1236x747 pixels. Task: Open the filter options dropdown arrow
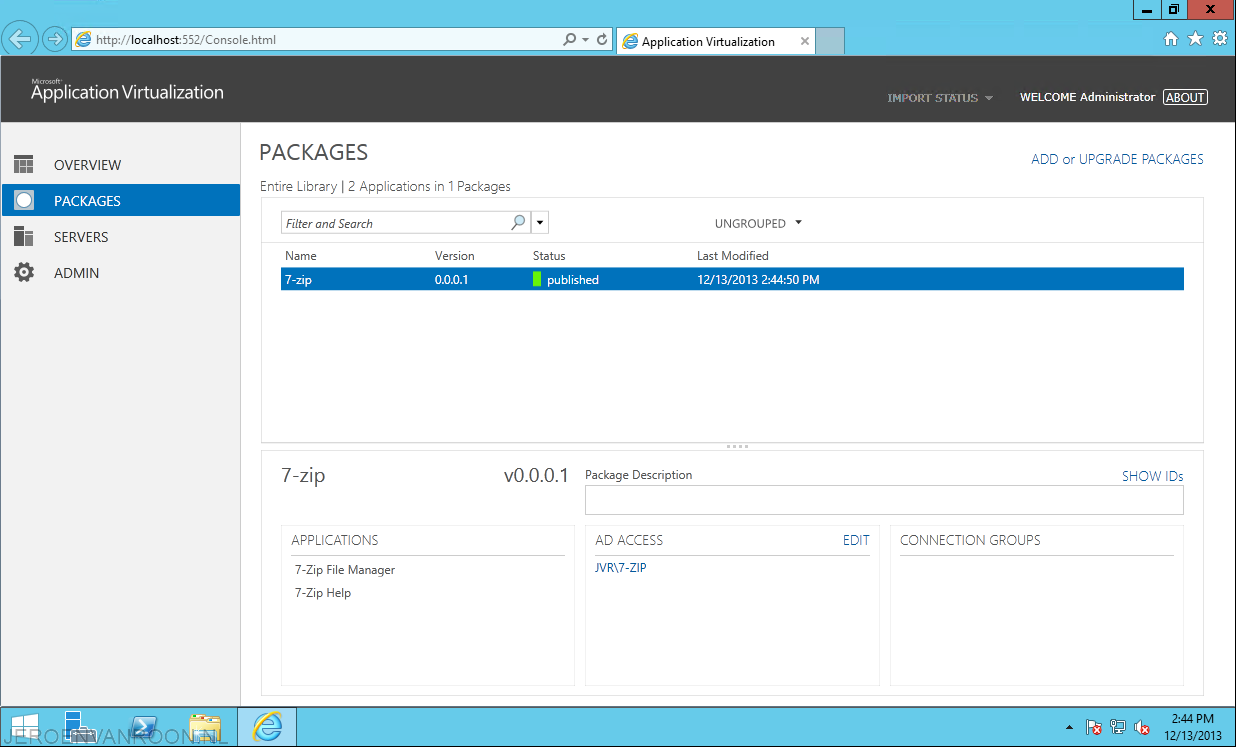click(540, 223)
